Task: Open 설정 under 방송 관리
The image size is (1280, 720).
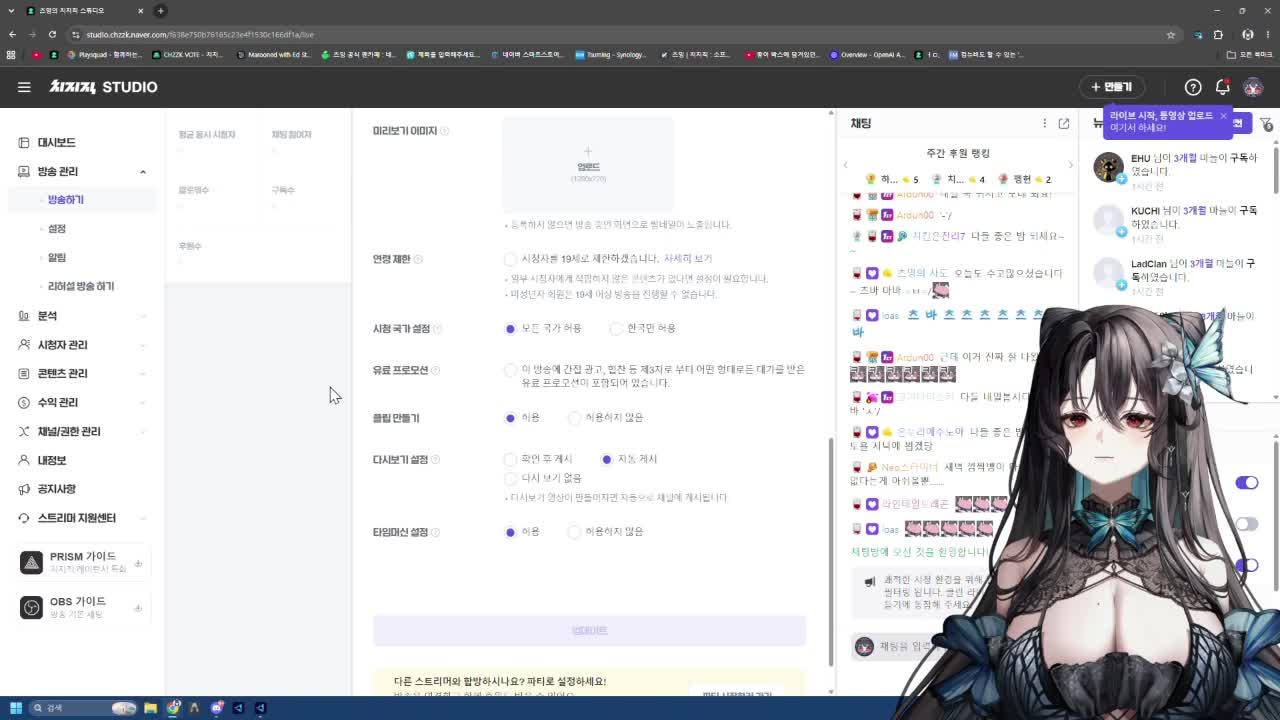Action: [x=57, y=229]
